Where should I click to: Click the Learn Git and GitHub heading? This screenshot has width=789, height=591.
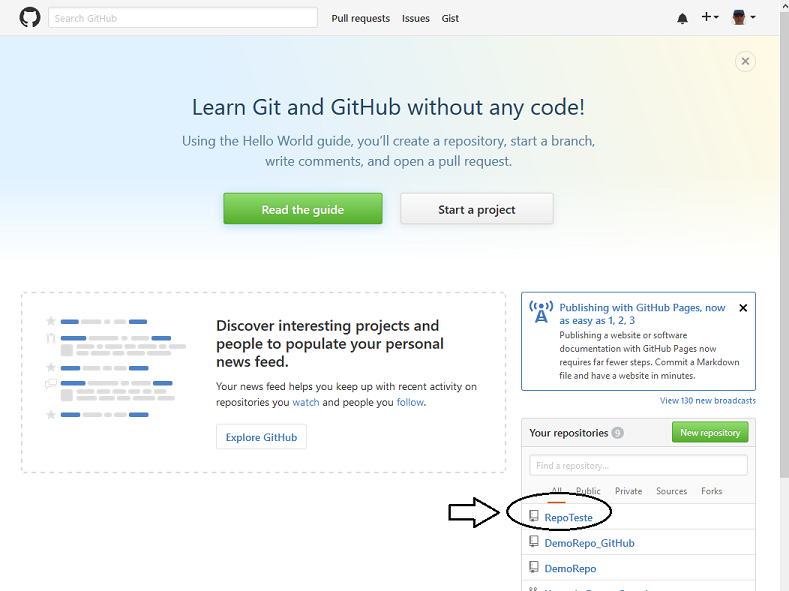pyautogui.click(x=388, y=108)
